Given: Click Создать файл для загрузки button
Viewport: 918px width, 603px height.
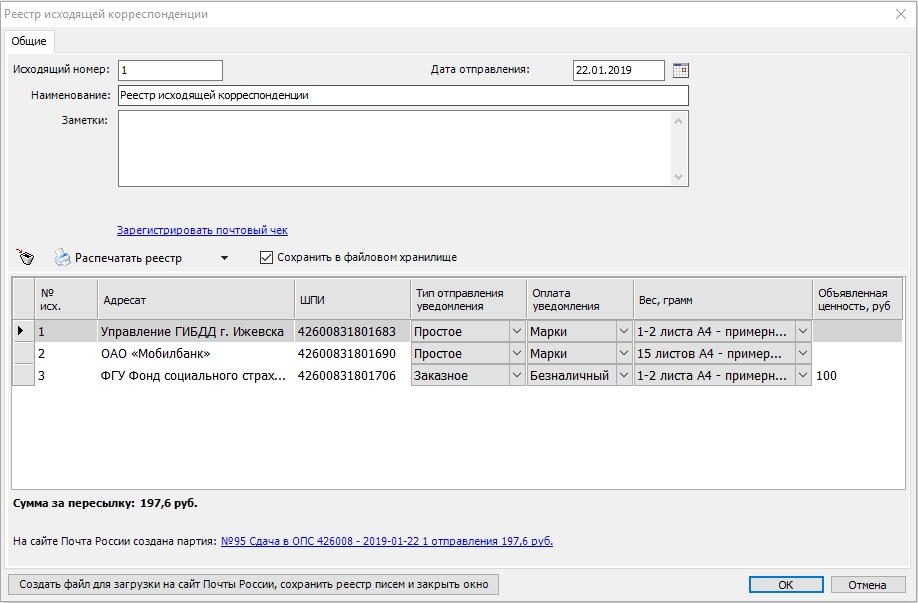Looking at the screenshot, I should click(253, 584).
